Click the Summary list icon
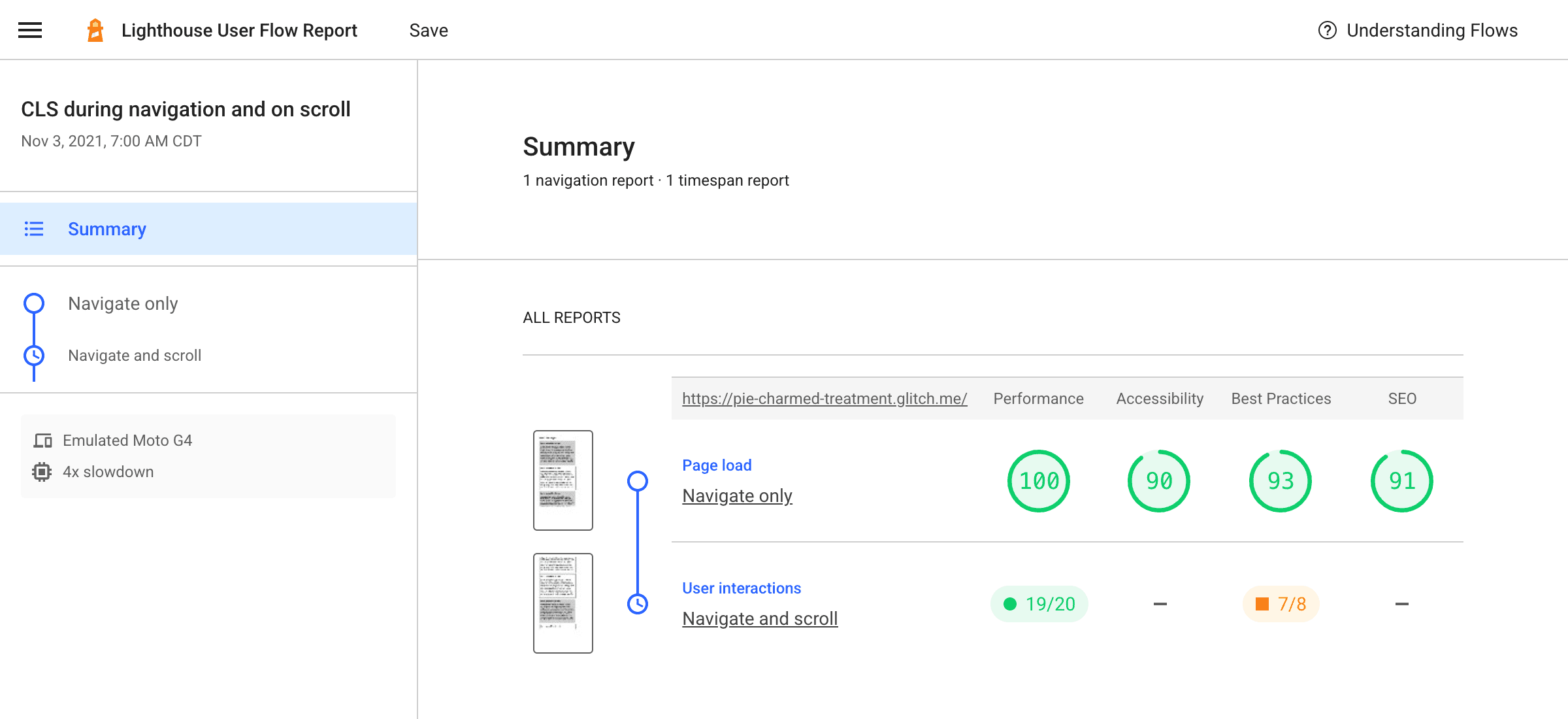The width and height of the screenshot is (1568, 719). (34, 229)
